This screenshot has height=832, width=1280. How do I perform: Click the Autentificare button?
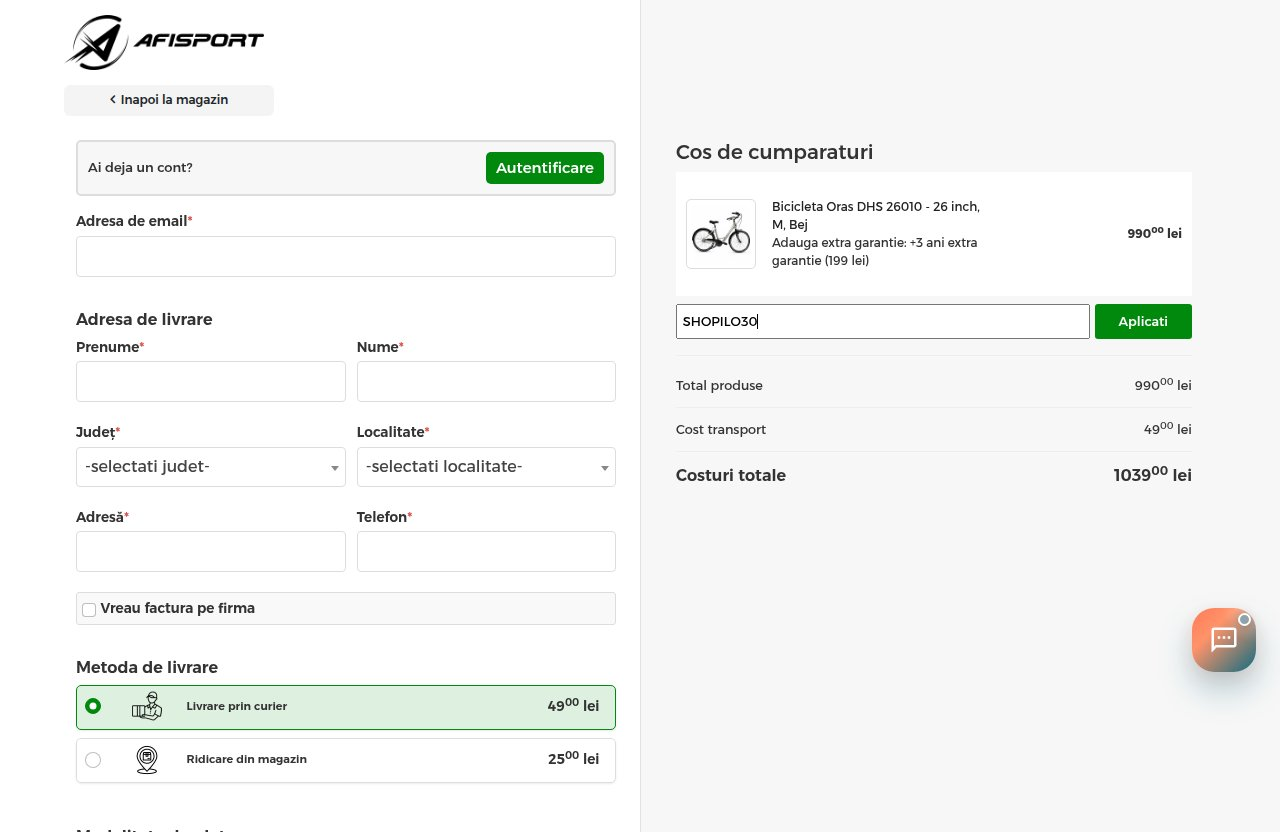click(x=545, y=168)
